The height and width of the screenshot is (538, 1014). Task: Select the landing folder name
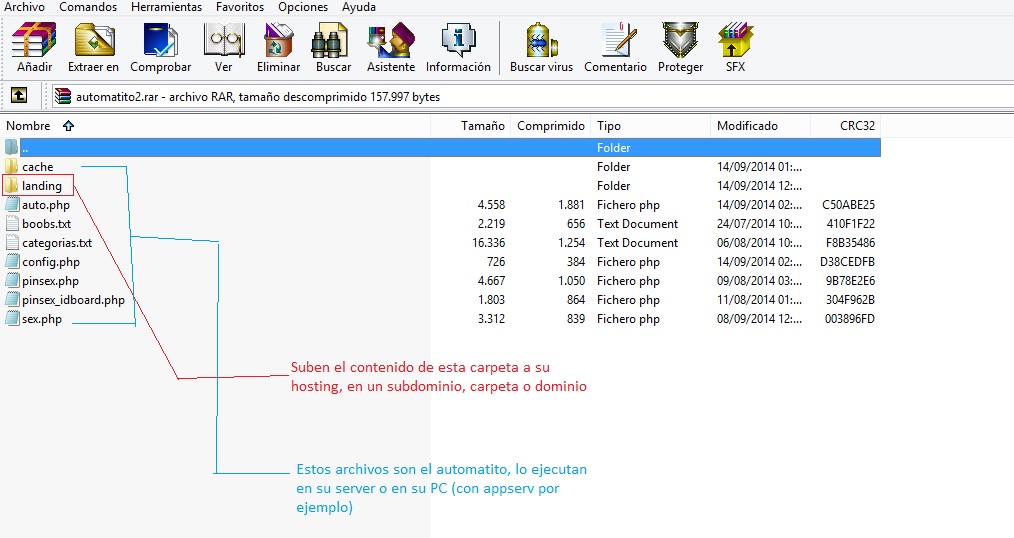[x=42, y=186]
